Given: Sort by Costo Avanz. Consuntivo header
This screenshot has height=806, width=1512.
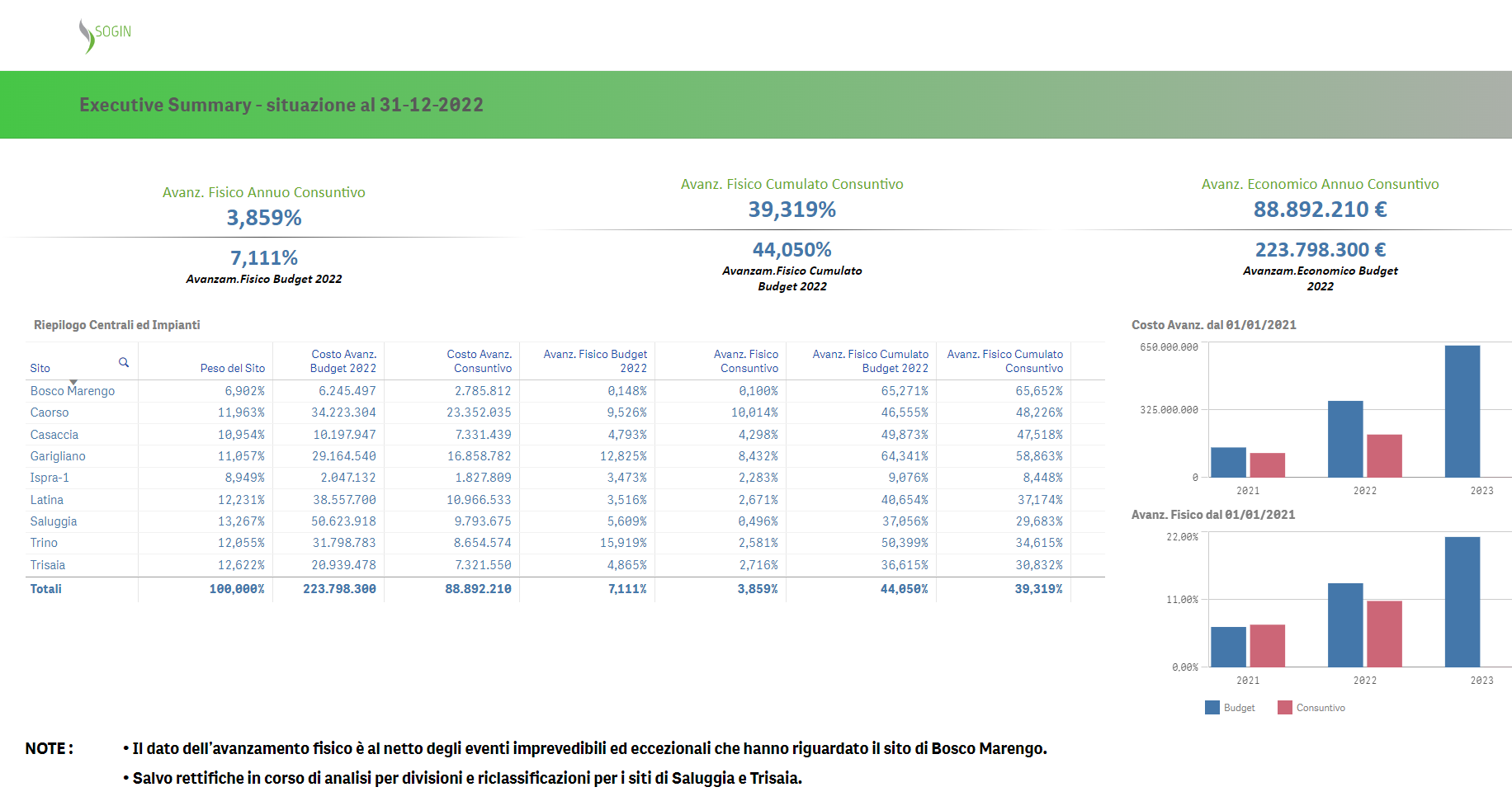Looking at the screenshot, I should [x=480, y=361].
